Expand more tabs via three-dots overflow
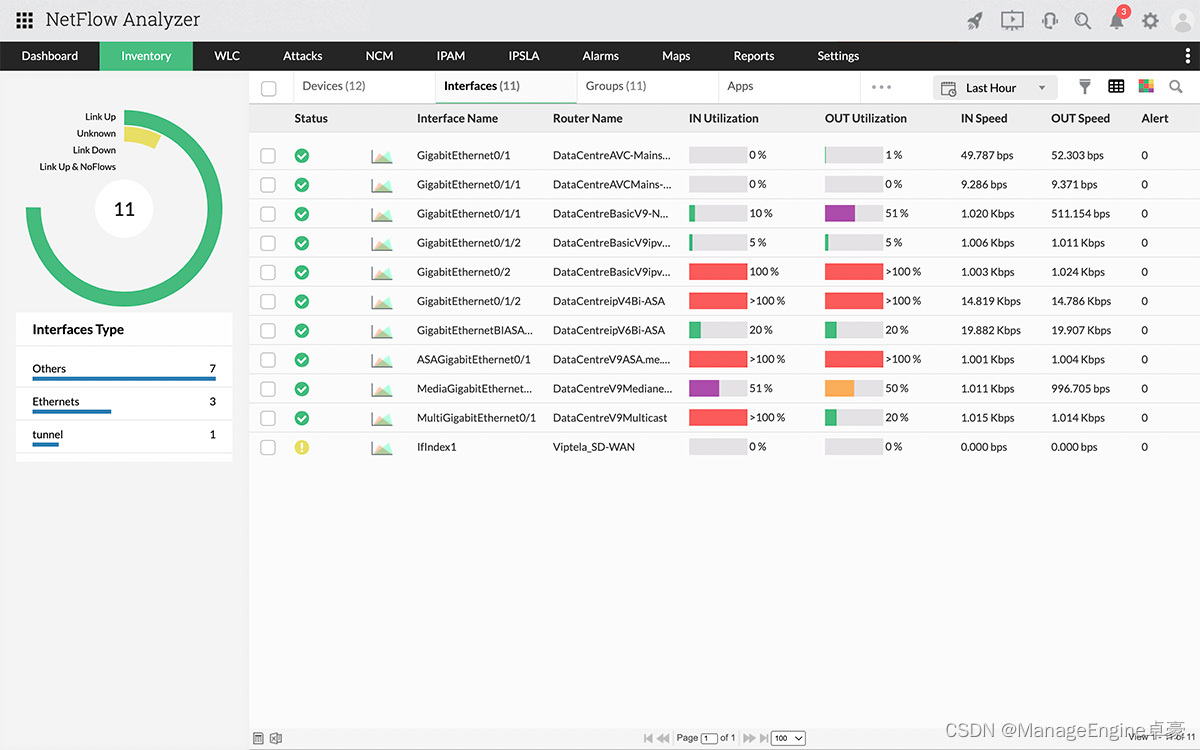 tap(881, 87)
